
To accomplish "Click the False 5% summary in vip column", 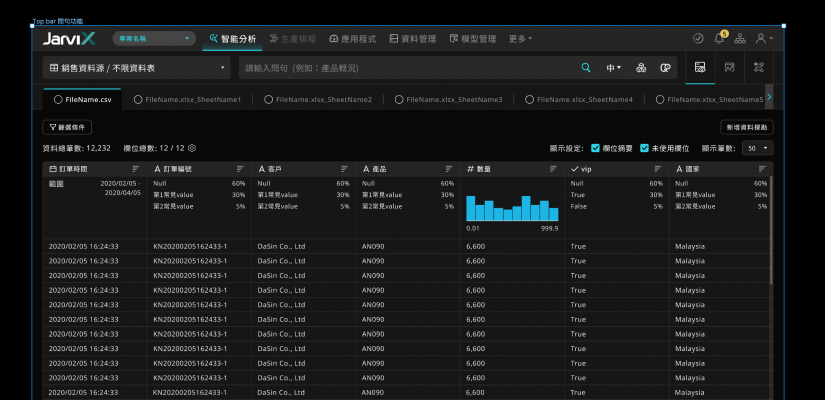I will point(617,206).
